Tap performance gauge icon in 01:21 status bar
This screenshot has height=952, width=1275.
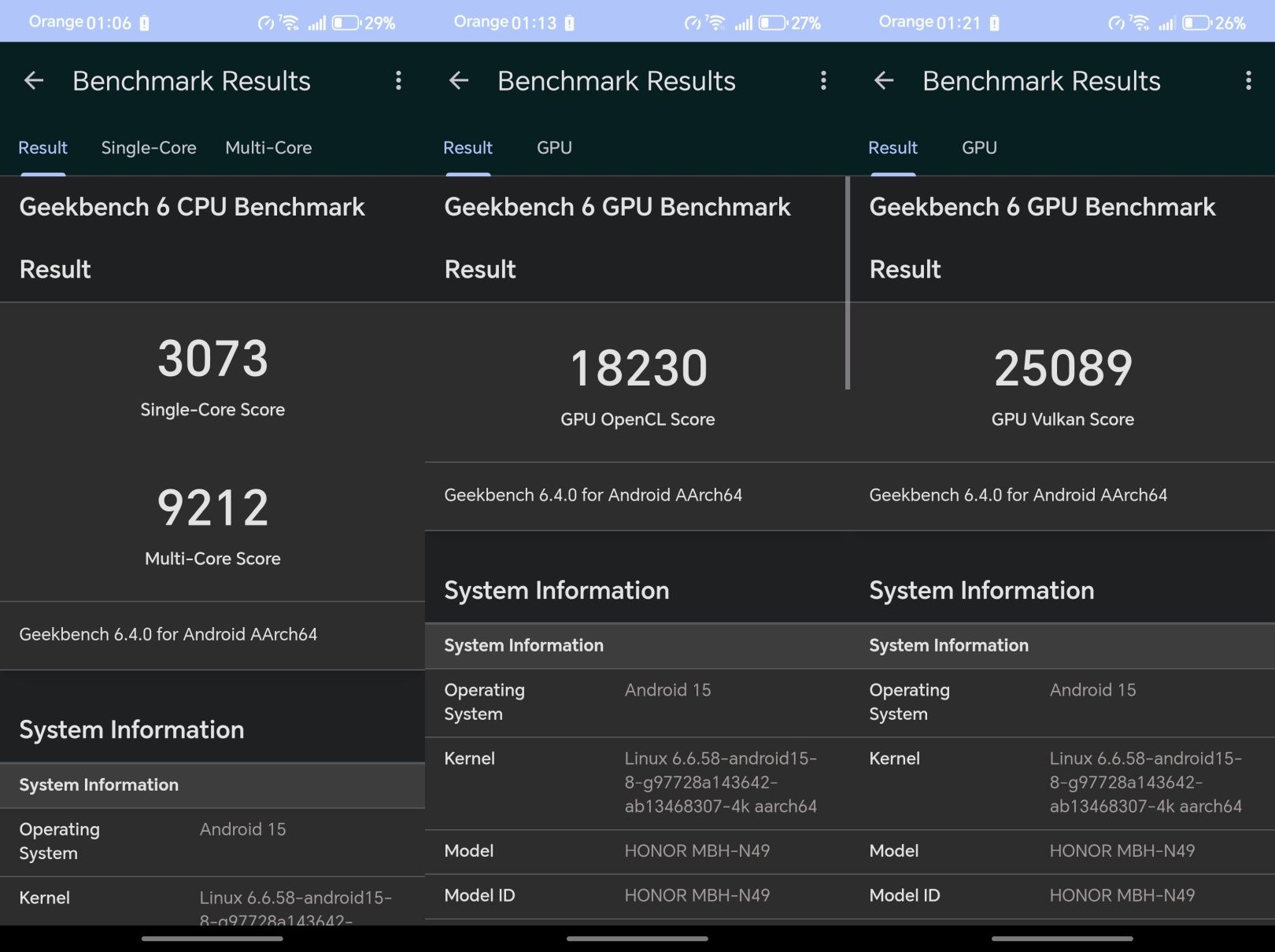[x=1116, y=24]
